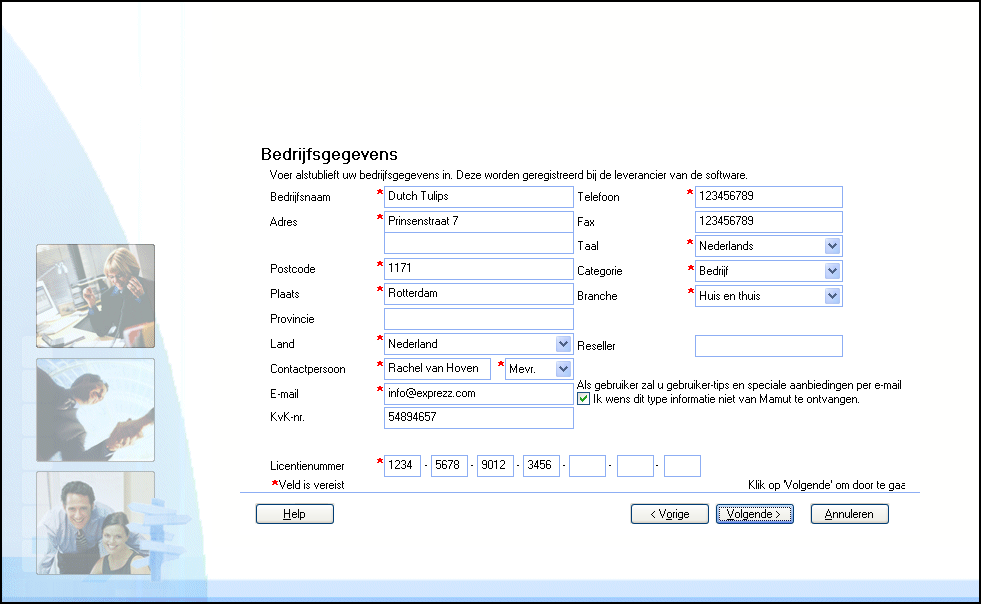Click the empty Reseller field
The image size is (981, 604).
click(768, 346)
